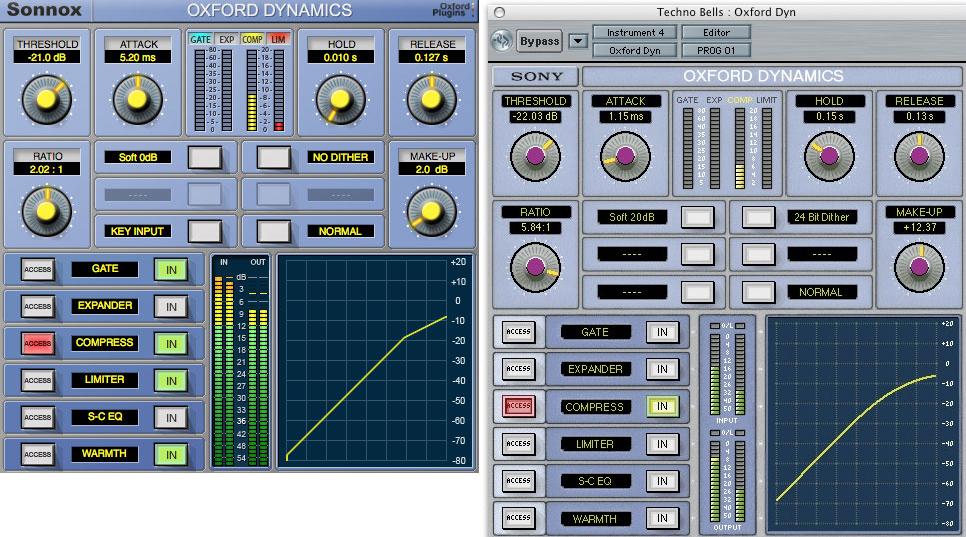The width and height of the screenshot is (966, 537).
Task: Click the Soft 0dB button in Sonnox
Action: click(205, 157)
